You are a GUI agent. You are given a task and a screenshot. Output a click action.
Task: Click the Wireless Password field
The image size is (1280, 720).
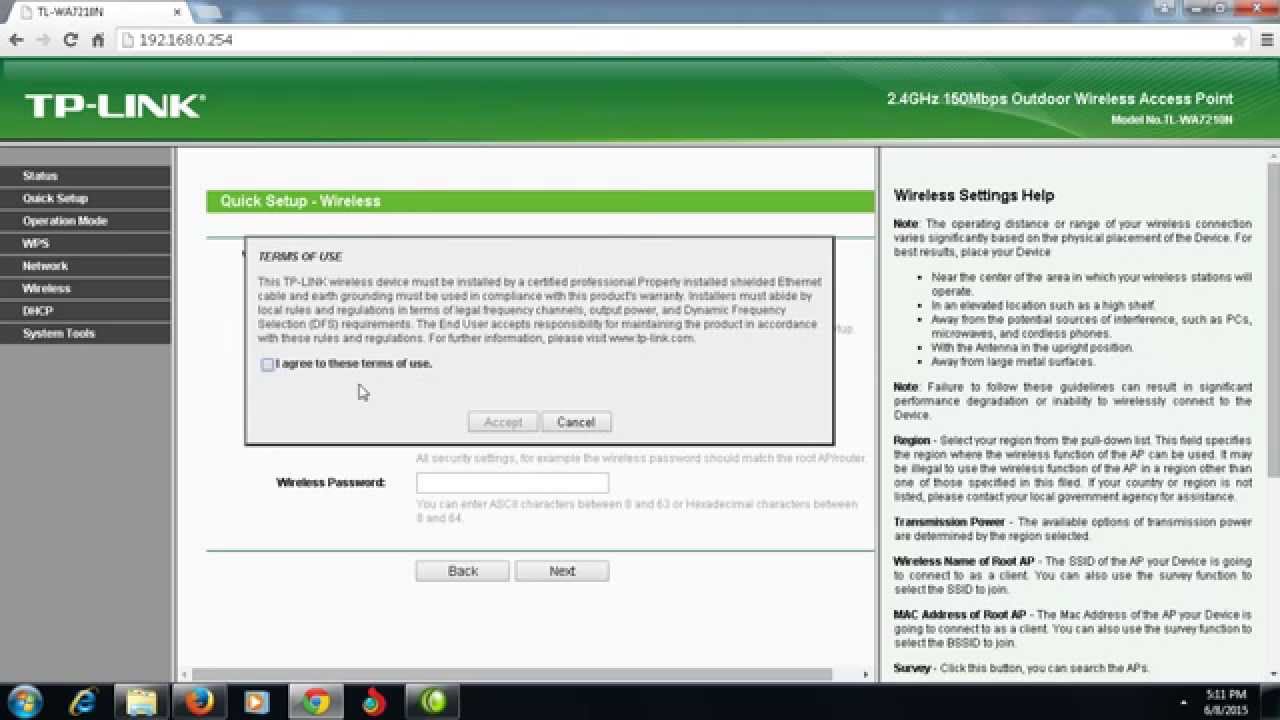click(x=512, y=483)
